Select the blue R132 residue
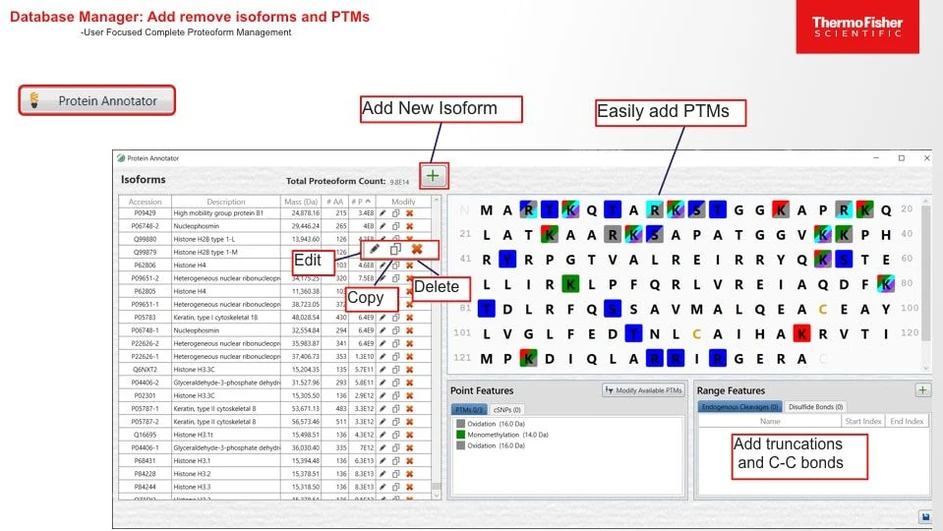Image resolution: width=943 pixels, height=531 pixels. [x=717, y=358]
